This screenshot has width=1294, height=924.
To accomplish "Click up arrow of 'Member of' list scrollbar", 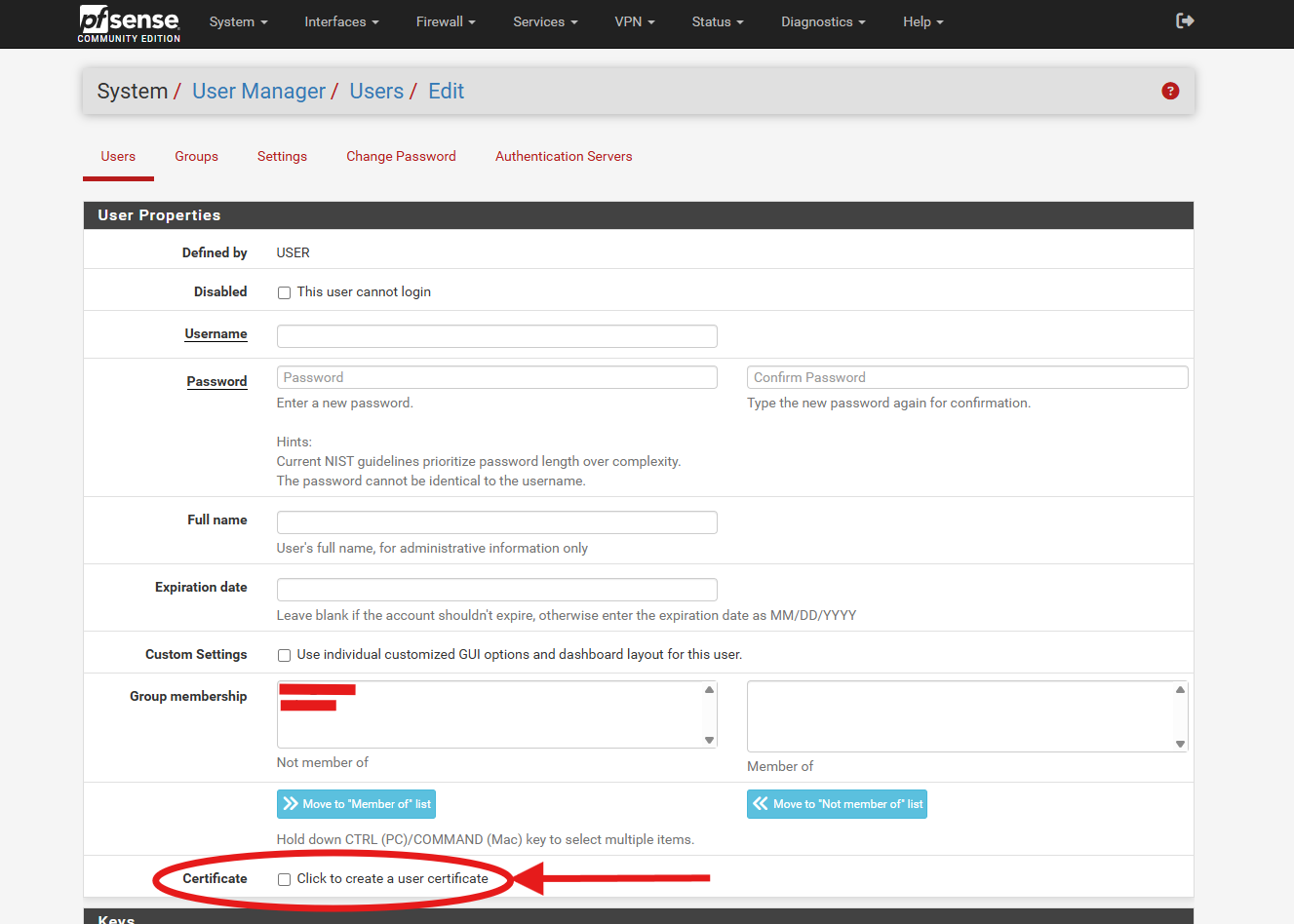I will pyautogui.click(x=1180, y=689).
